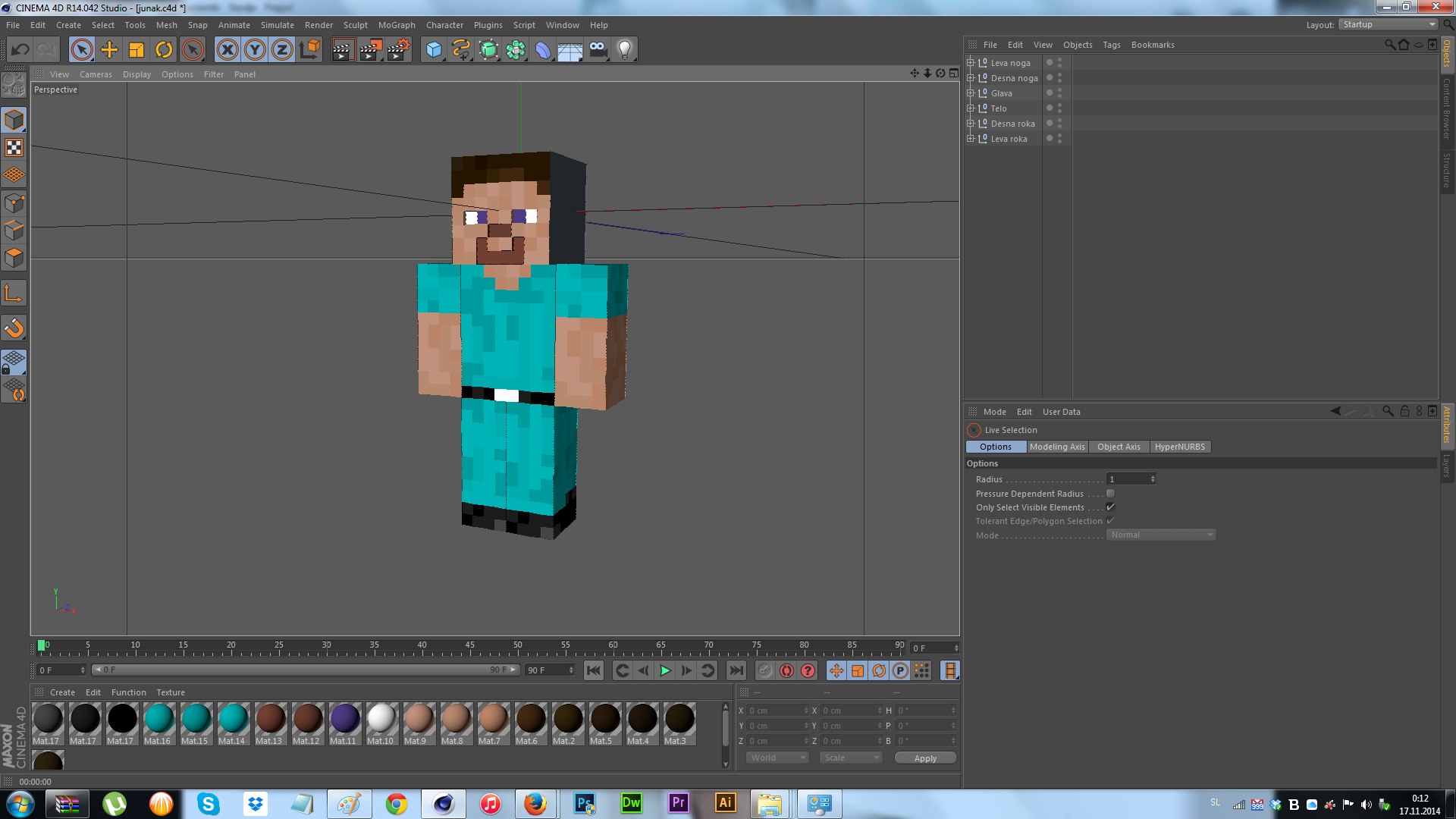Undo the last action
The width and height of the screenshot is (1456, 819).
pos(20,50)
